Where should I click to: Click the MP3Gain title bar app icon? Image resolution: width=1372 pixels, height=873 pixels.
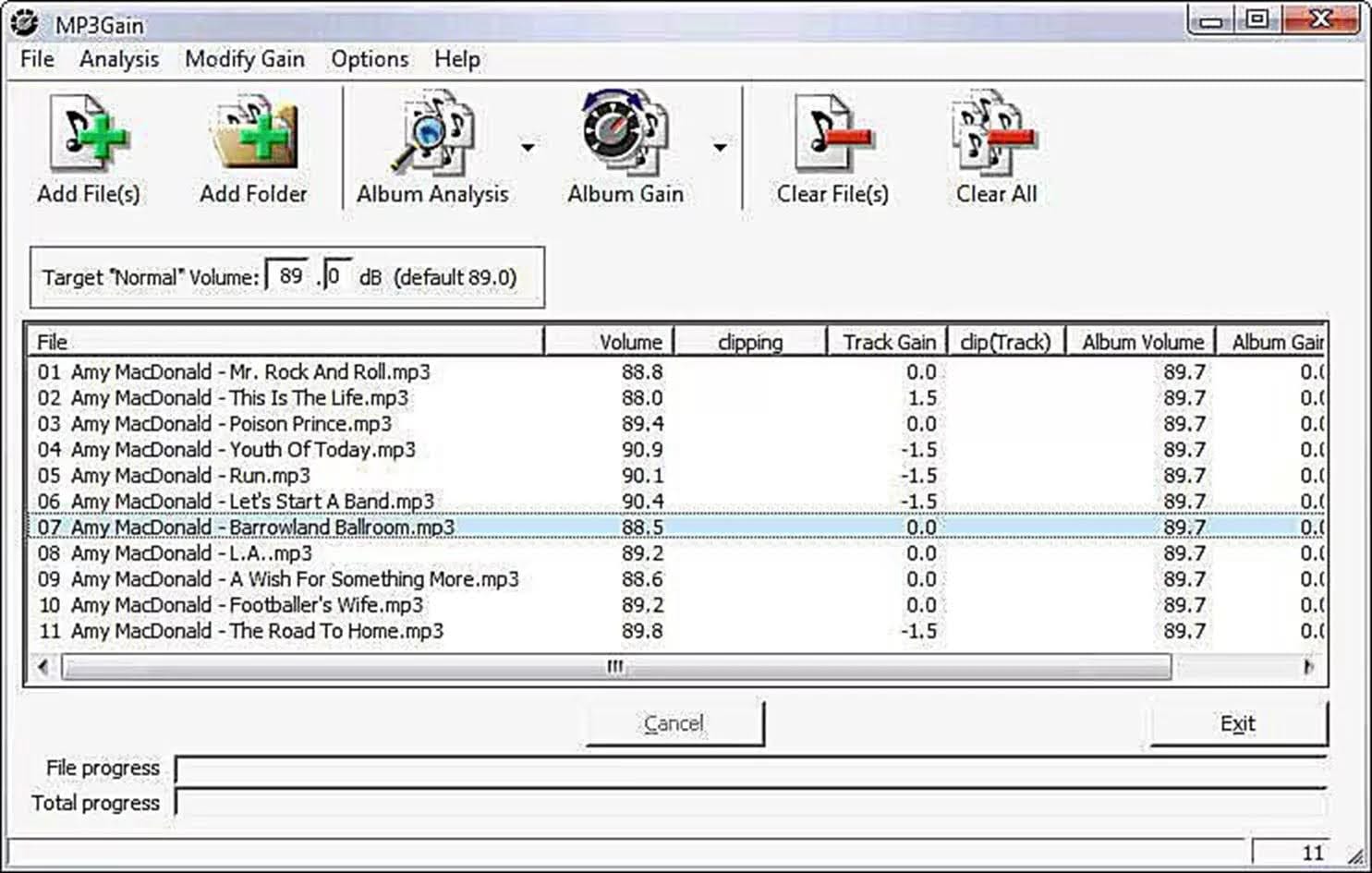tap(25, 22)
